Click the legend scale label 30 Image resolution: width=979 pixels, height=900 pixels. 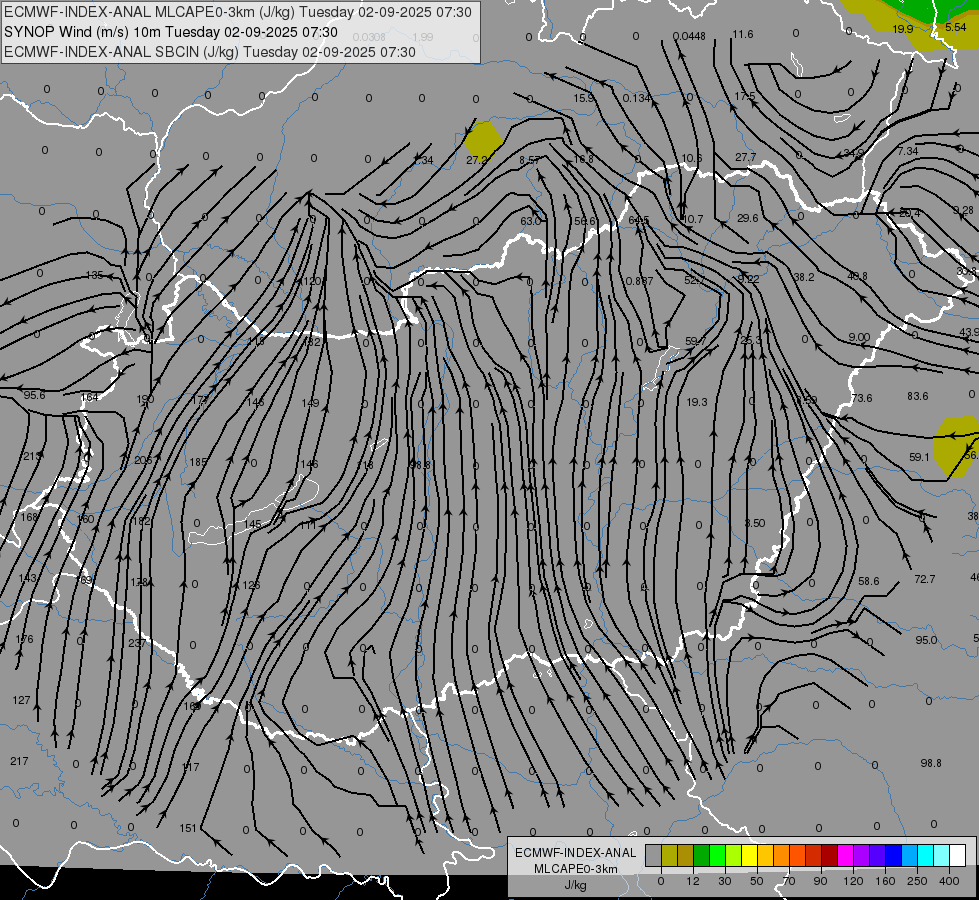click(725, 881)
